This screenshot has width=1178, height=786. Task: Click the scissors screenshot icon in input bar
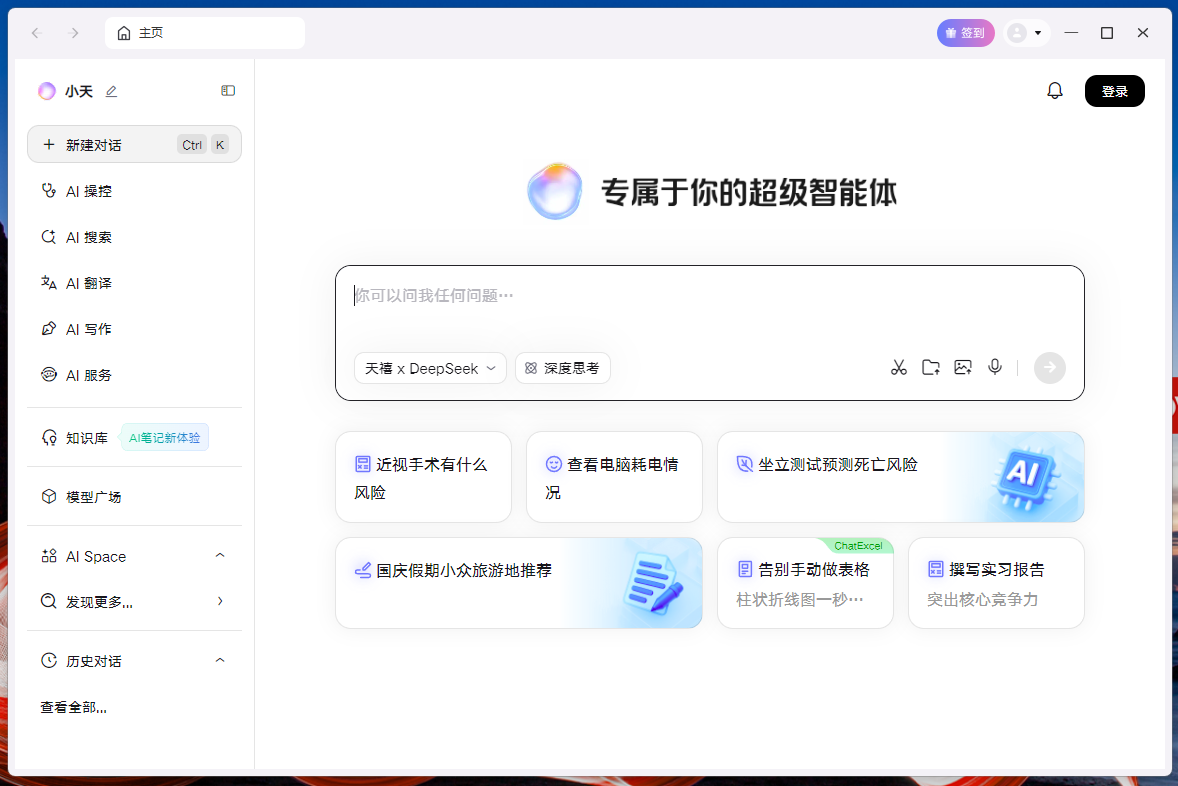[899, 367]
